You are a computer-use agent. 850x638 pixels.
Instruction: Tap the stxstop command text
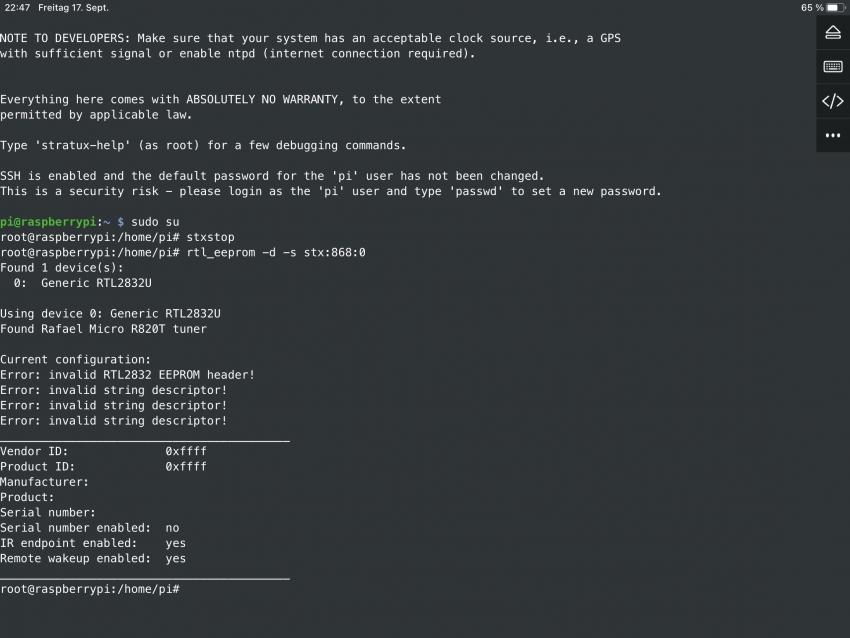[x=210, y=237]
